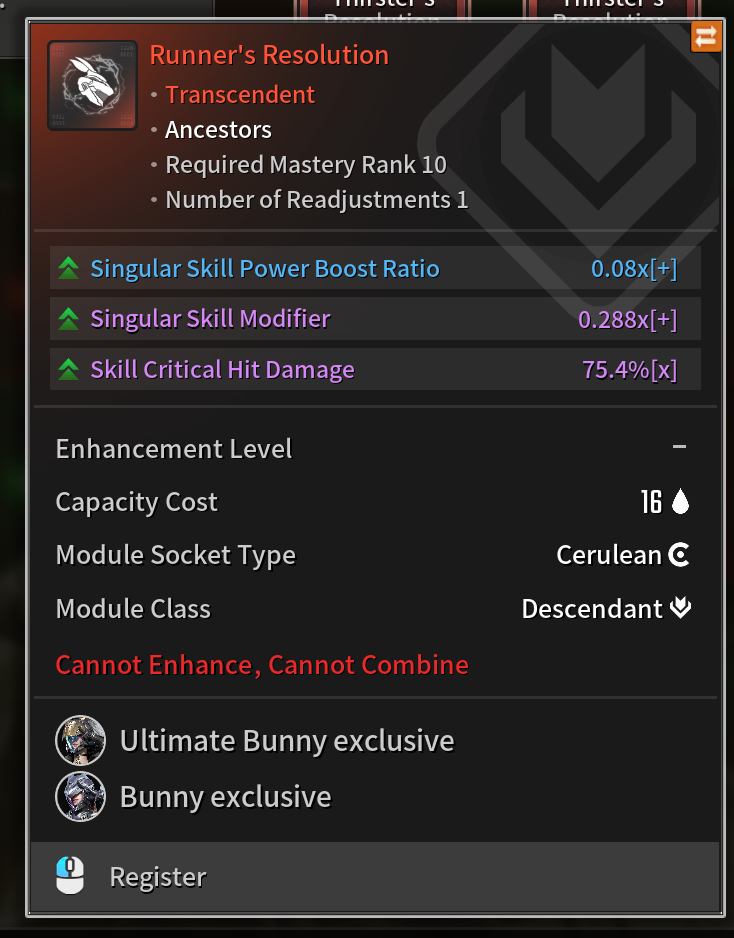Click the mouse left-click Register icon
Screen dimensions: 734x938
coord(70,876)
